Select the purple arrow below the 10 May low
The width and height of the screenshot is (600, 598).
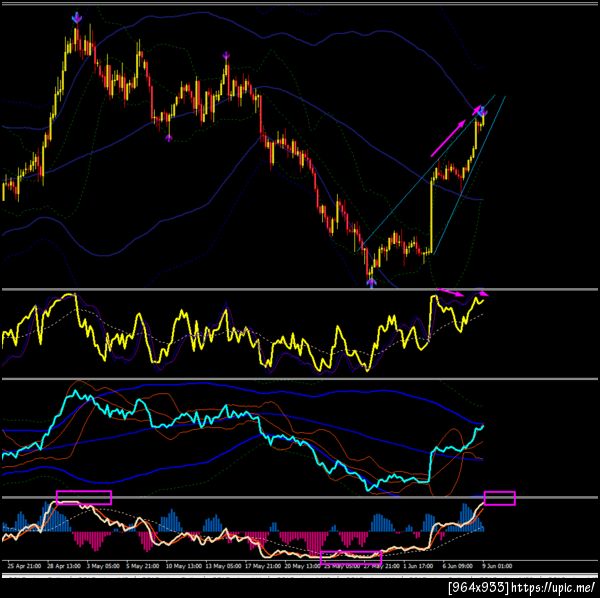(169, 138)
